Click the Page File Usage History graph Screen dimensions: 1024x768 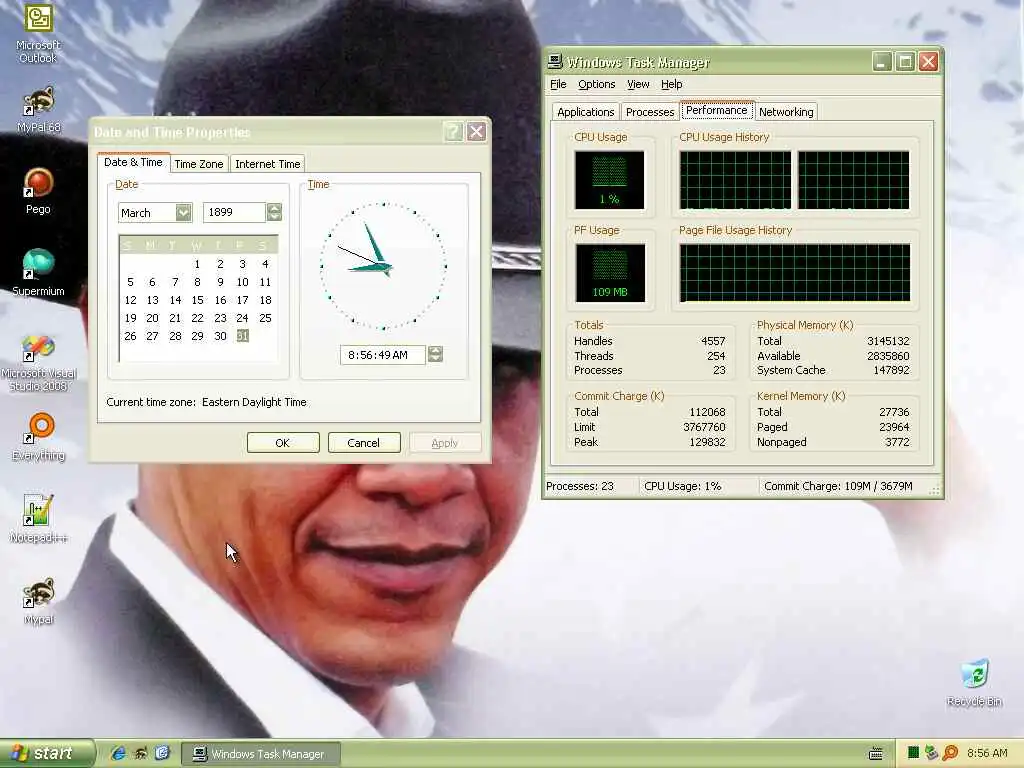pyautogui.click(x=795, y=273)
